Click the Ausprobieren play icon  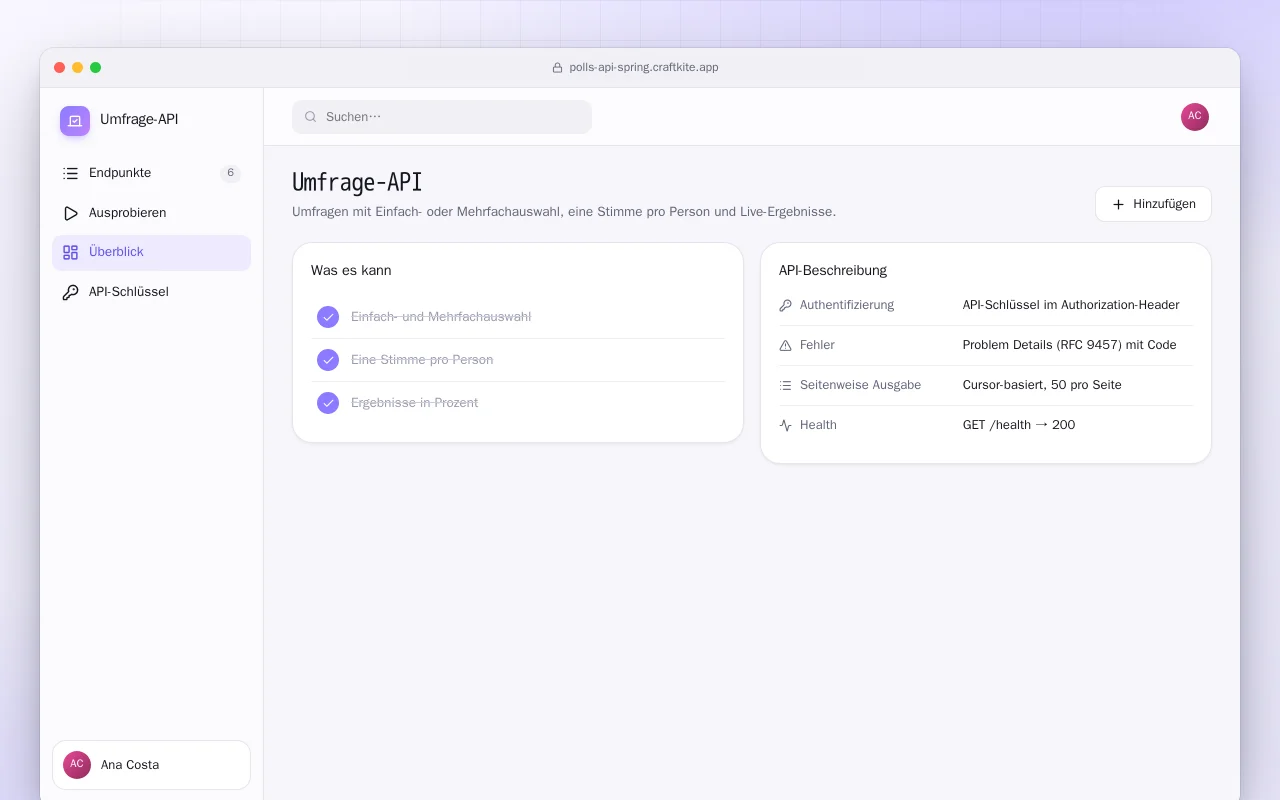(x=70, y=213)
